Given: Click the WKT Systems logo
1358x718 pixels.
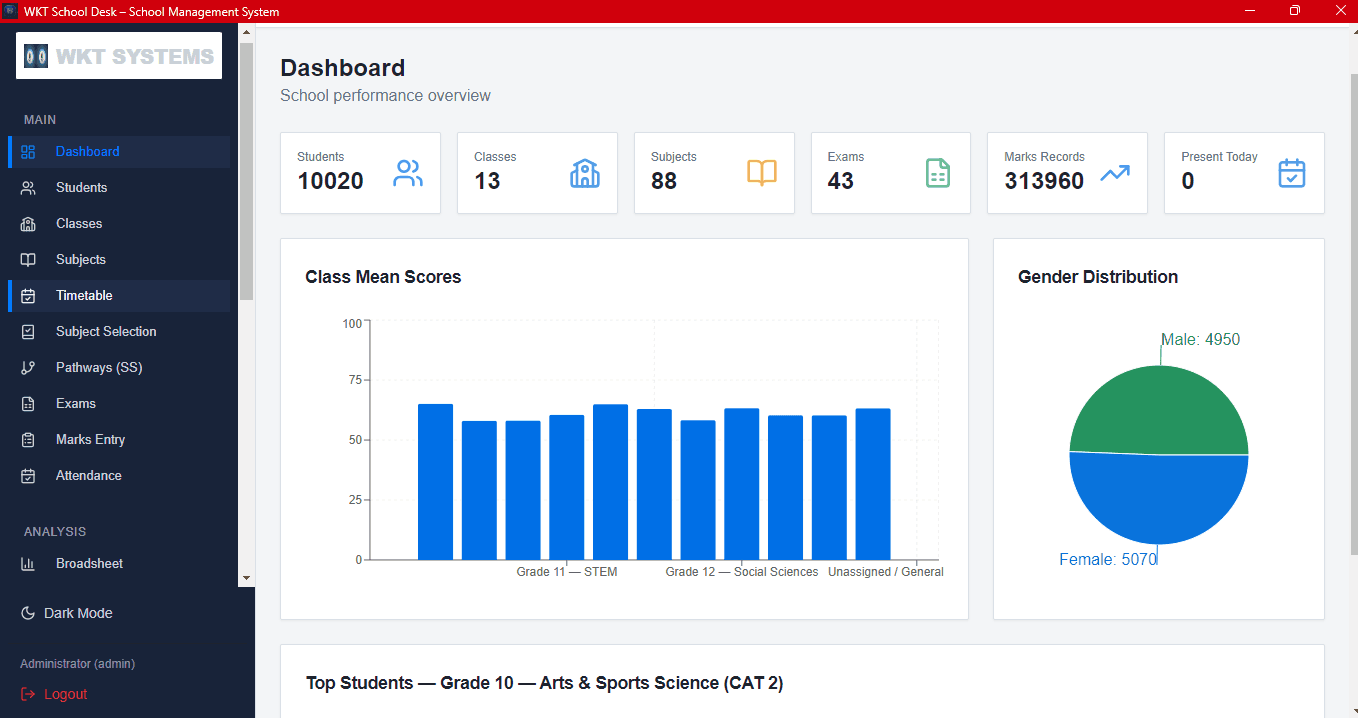Looking at the screenshot, I should pyautogui.click(x=118, y=56).
